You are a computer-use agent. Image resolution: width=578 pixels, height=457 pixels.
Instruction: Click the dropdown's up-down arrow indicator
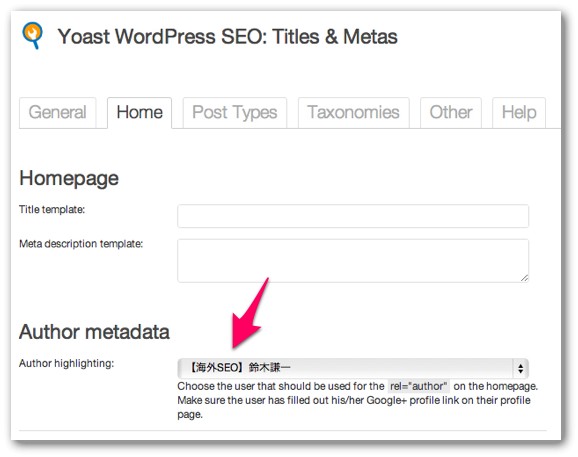(520, 368)
